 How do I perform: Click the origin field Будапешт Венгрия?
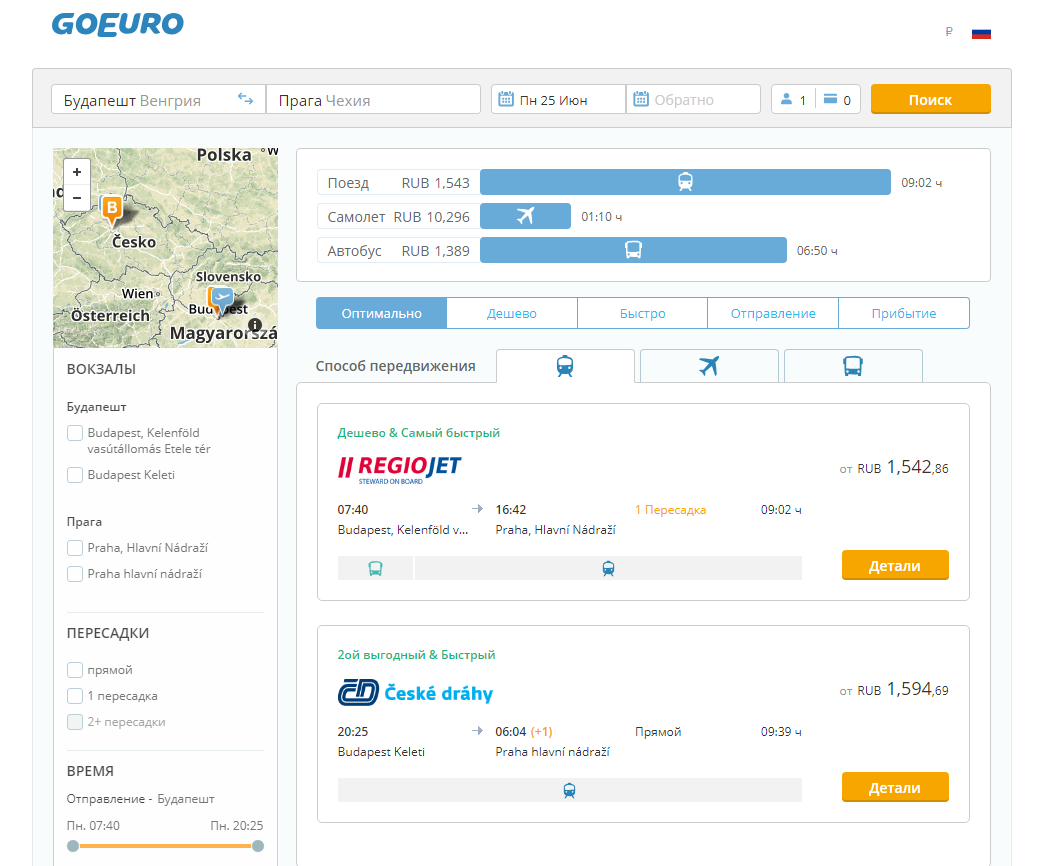click(x=158, y=100)
